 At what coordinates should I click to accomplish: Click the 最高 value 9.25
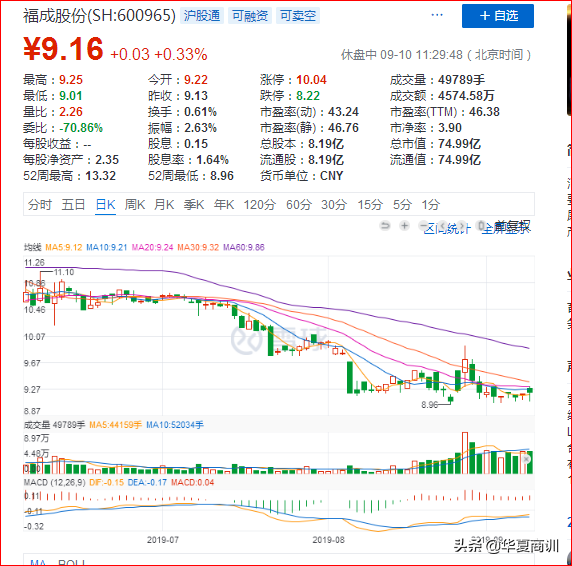(x=71, y=80)
